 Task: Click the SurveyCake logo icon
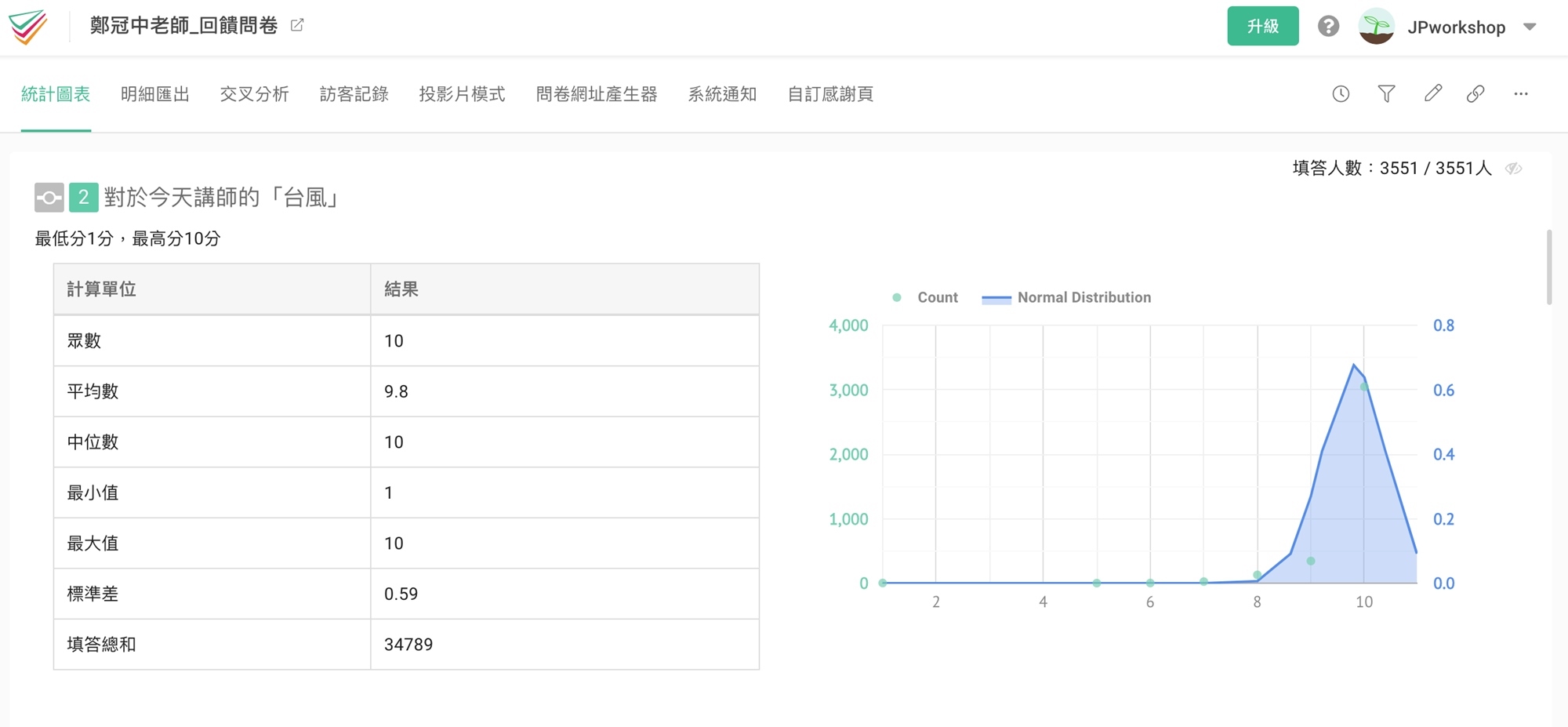coord(28,25)
